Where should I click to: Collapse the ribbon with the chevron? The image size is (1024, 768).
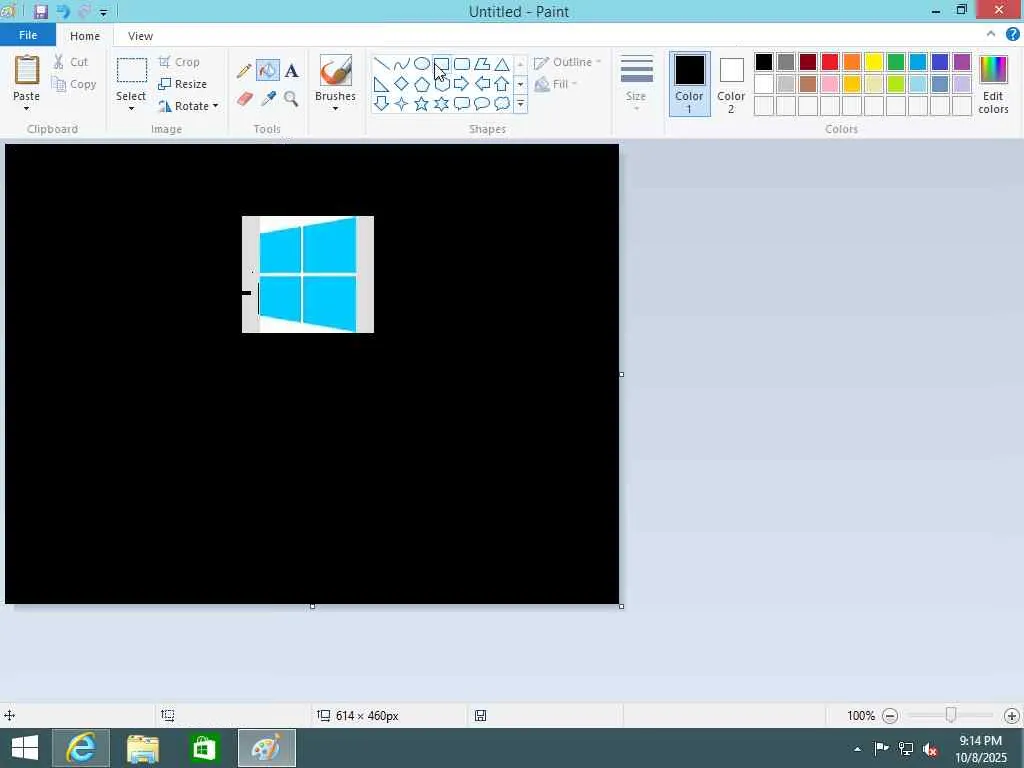991,34
